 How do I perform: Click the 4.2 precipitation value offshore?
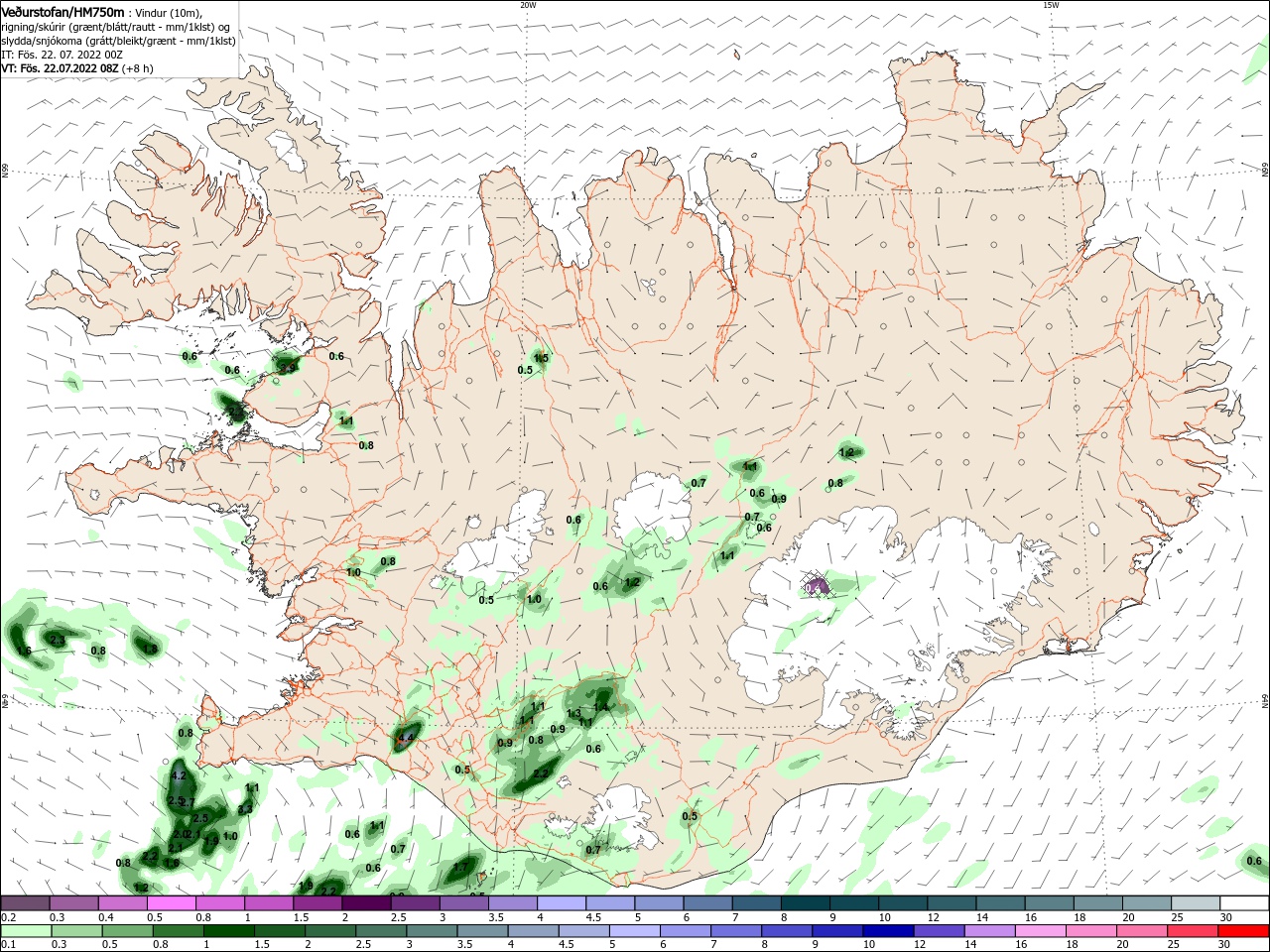click(x=179, y=775)
